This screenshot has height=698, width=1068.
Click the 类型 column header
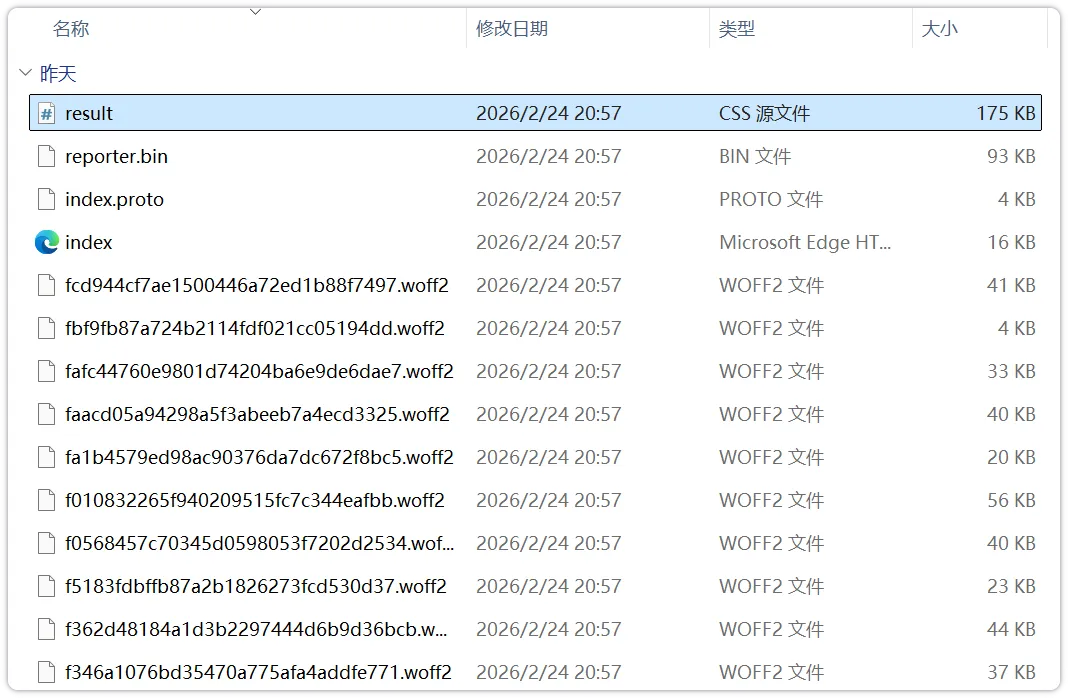pos(737,29)
